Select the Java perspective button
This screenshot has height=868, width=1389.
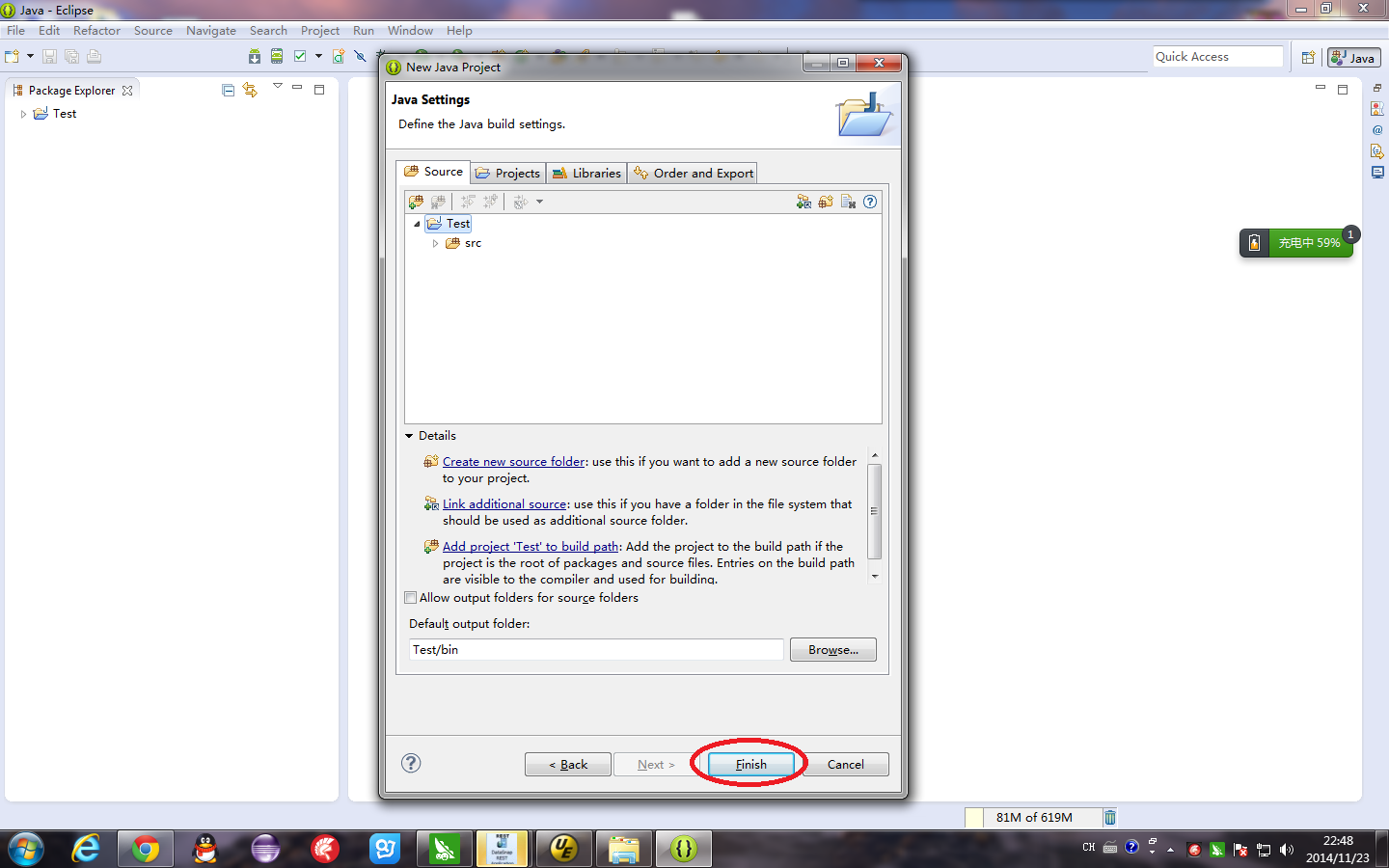(x=1353, y=58)
